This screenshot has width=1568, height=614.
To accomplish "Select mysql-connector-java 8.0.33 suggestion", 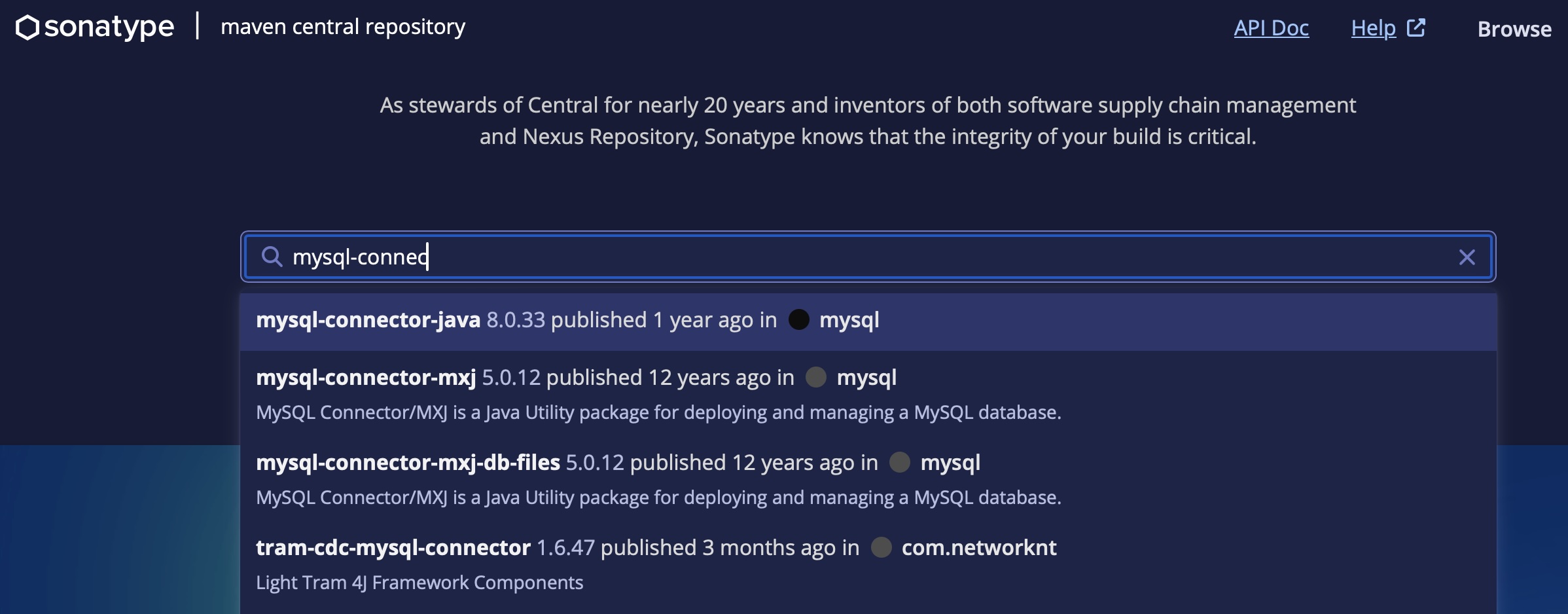I will click(868, 321).
